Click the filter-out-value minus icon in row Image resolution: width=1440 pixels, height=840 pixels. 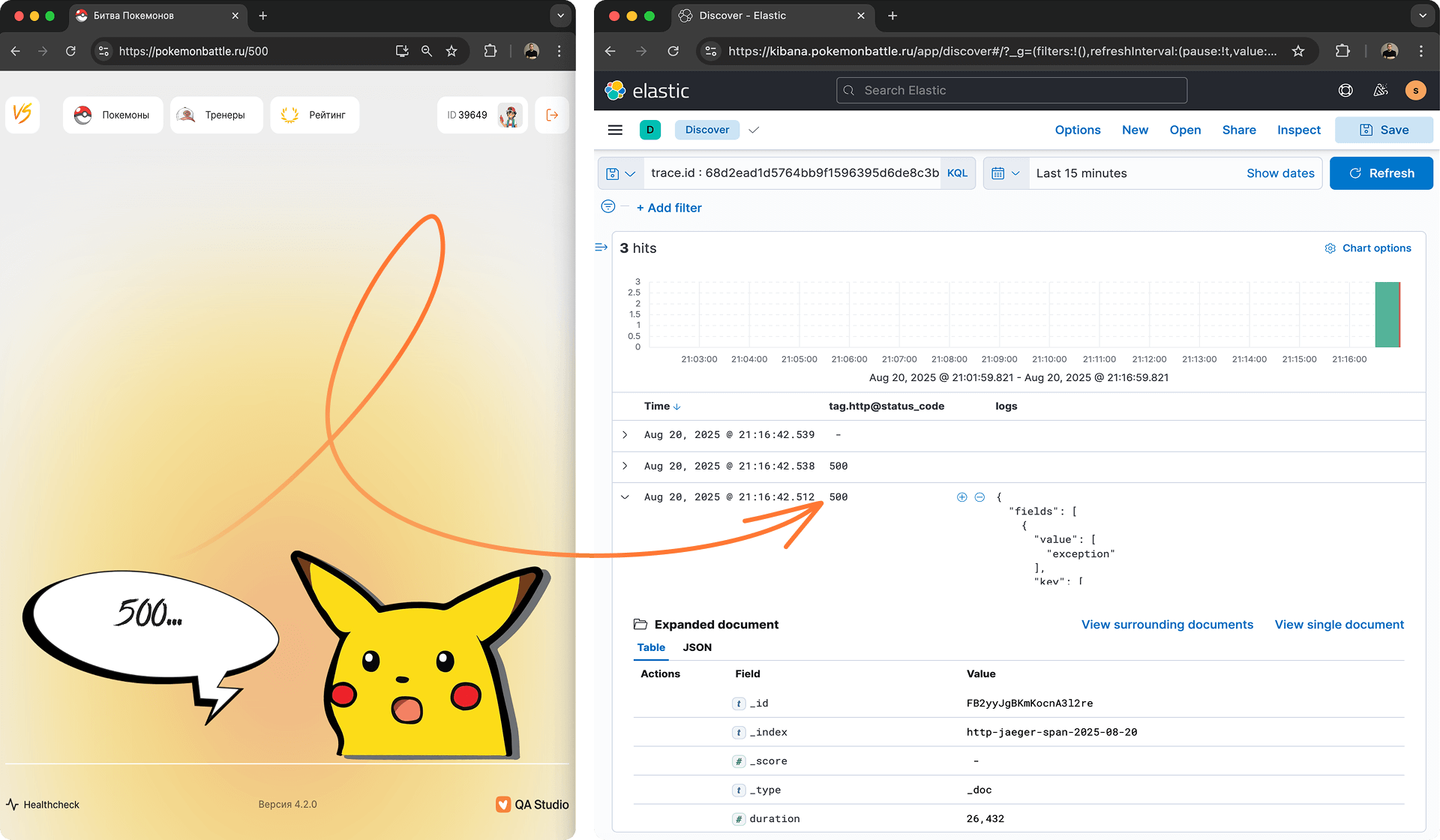coord(979,497)
